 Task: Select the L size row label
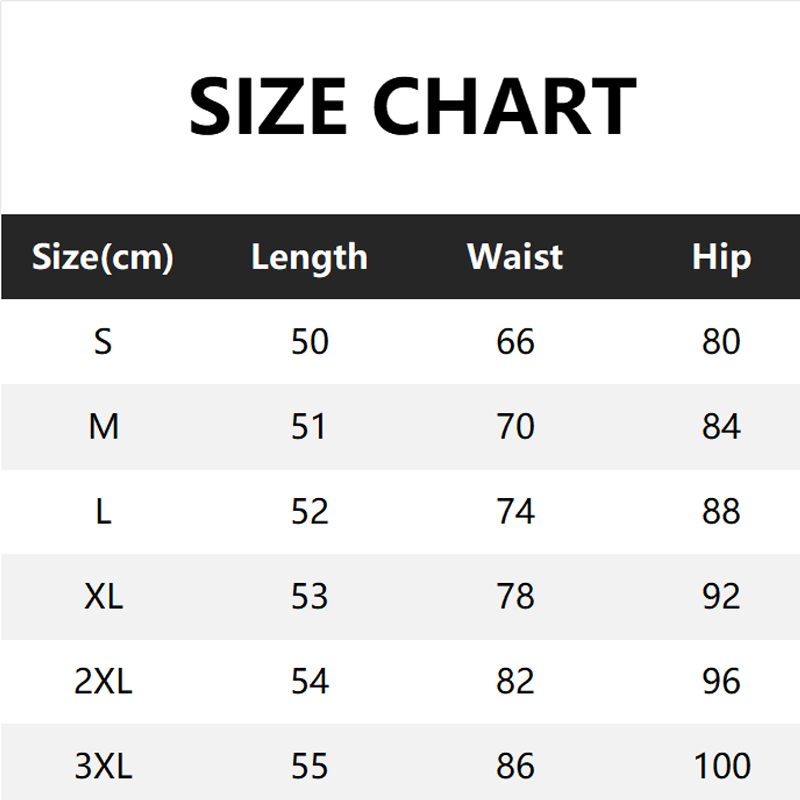pos(103,512)
